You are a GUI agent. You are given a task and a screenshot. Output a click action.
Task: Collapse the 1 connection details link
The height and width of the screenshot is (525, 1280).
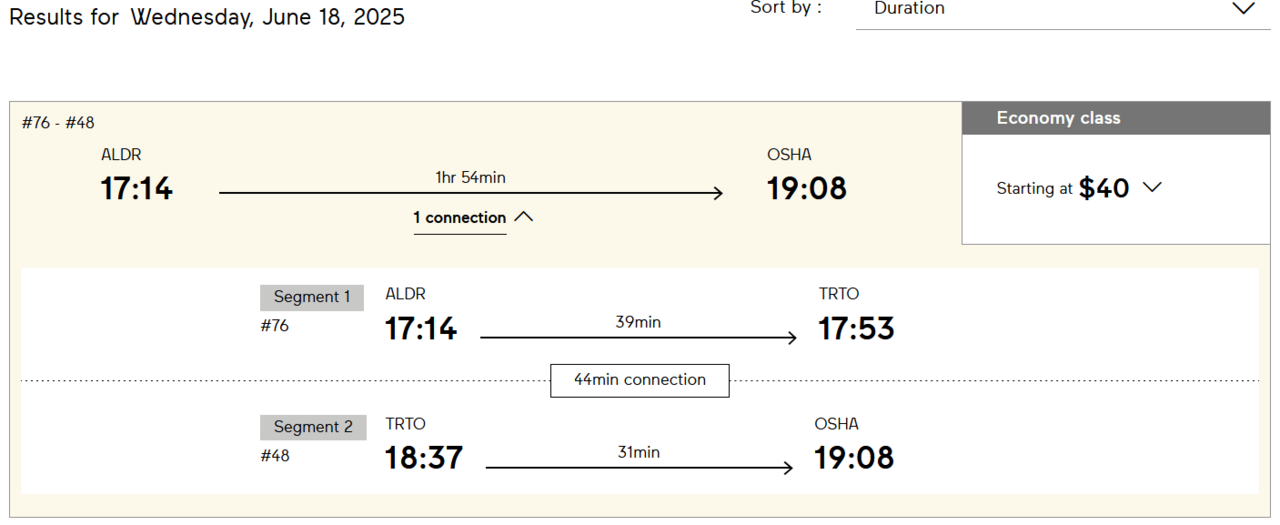click(x=459, y=218)
